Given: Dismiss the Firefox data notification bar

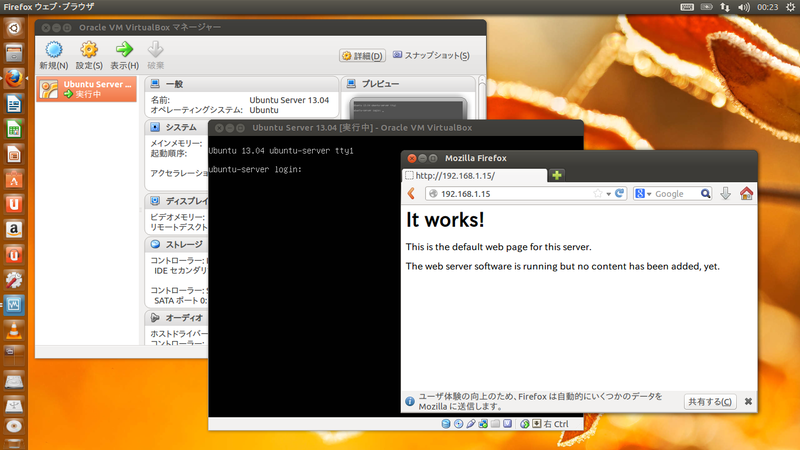Looking at the screenshot, I should click(748, 402).
